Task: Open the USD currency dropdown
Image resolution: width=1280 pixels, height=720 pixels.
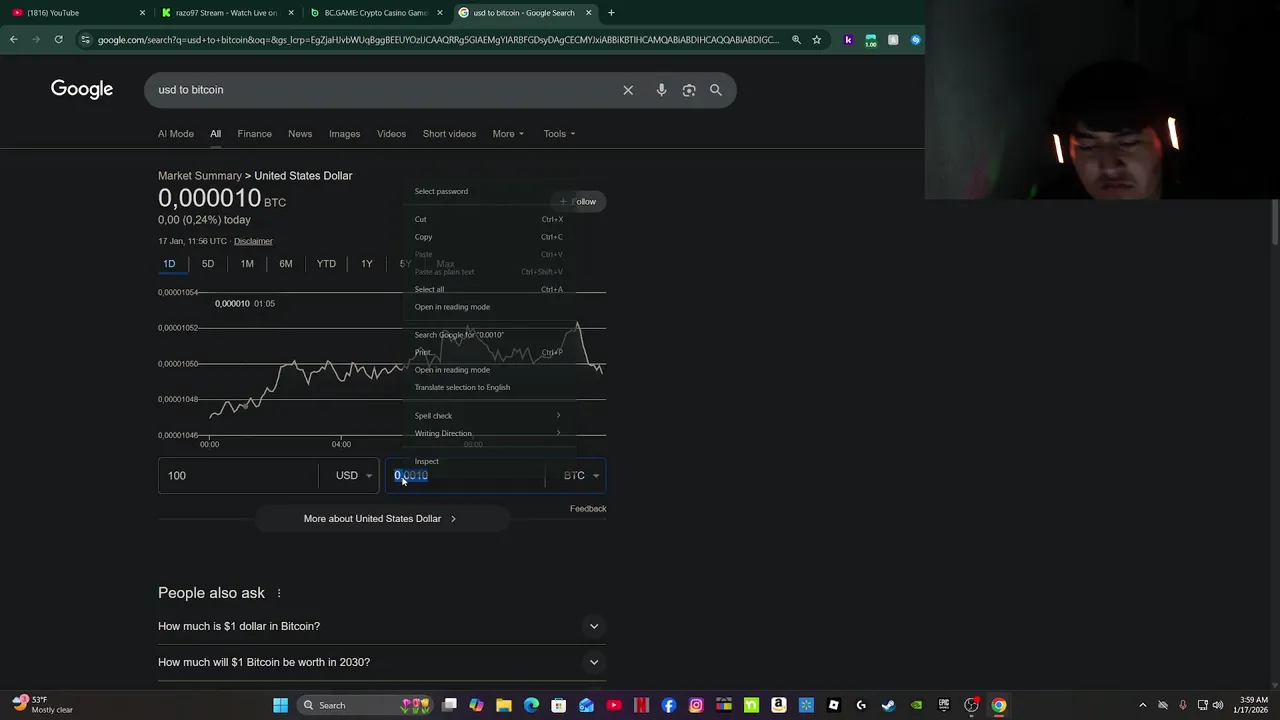Action: click(x=354, y=476)
